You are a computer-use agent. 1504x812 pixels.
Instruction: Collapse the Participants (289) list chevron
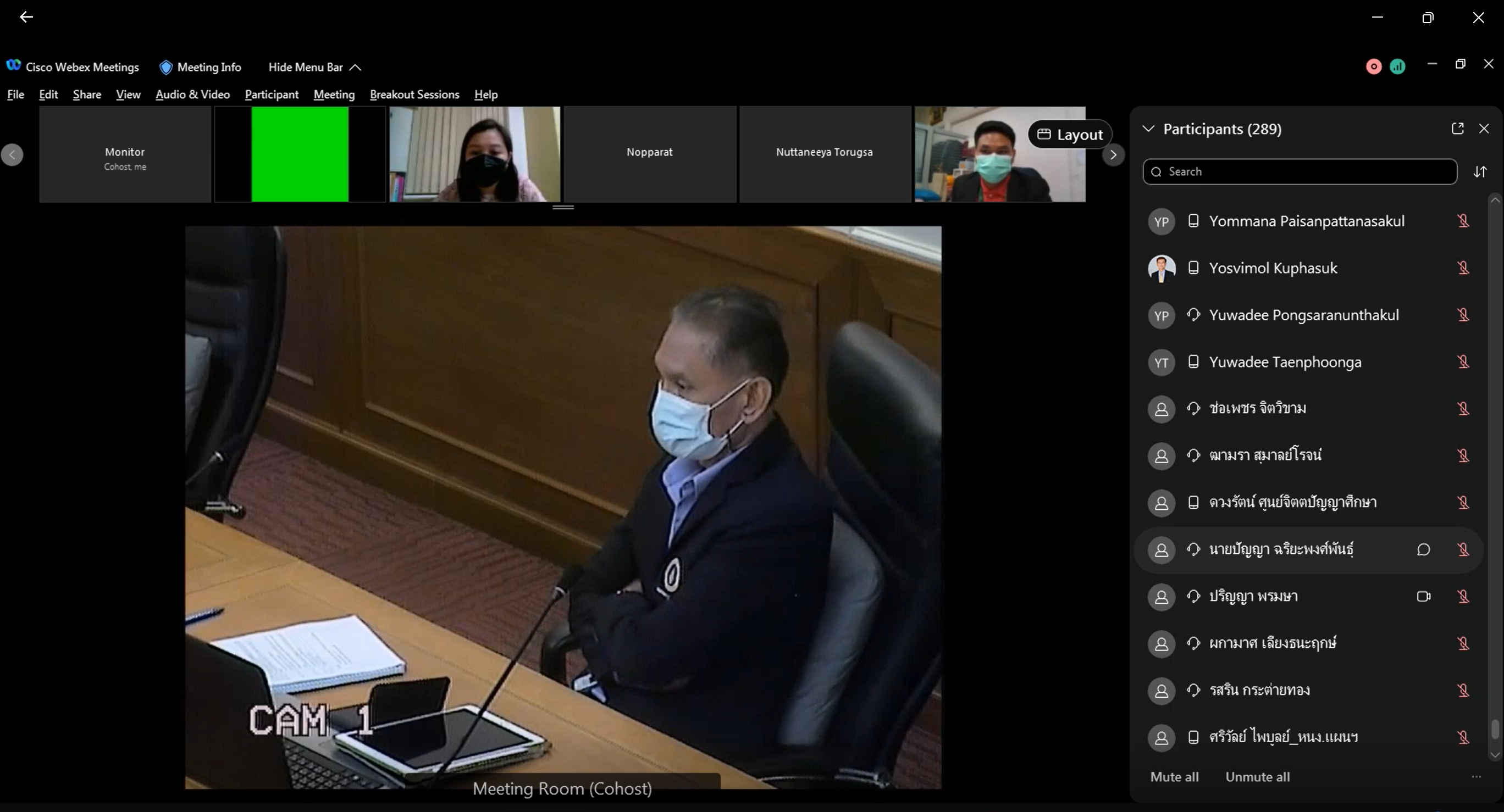(1148, 129)
